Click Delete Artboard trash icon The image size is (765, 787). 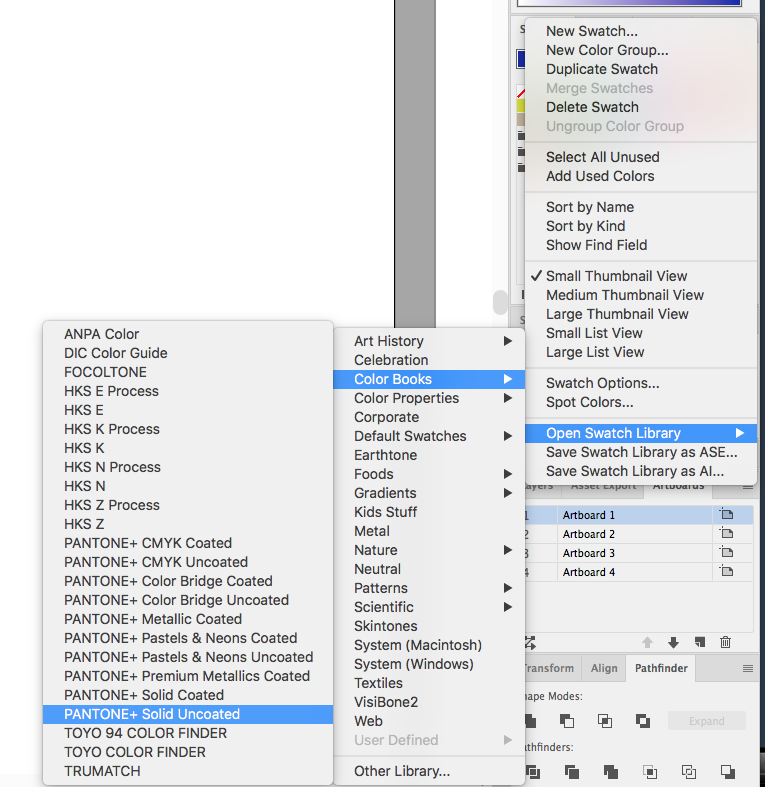pyautogui.click(x=725, y=642)
